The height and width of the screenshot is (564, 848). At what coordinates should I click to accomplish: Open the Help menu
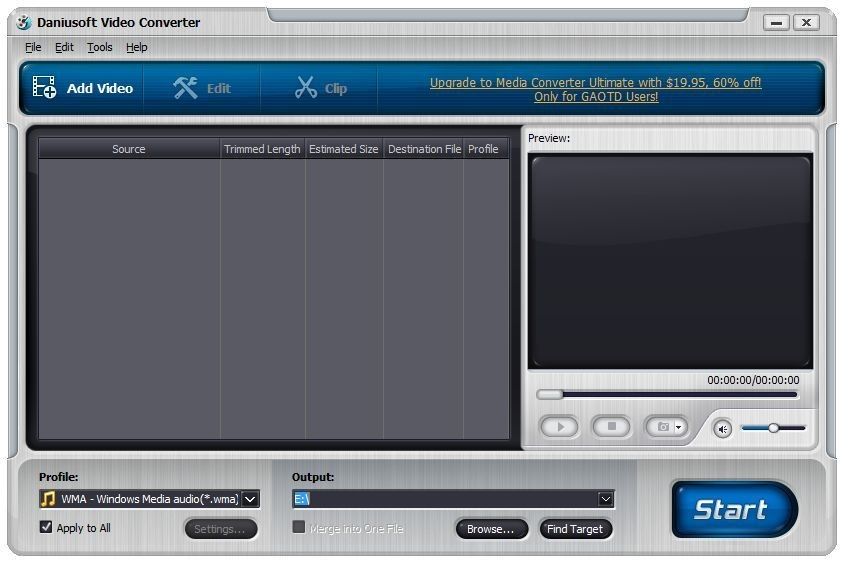pyautogui.click(x=137, y=48)
